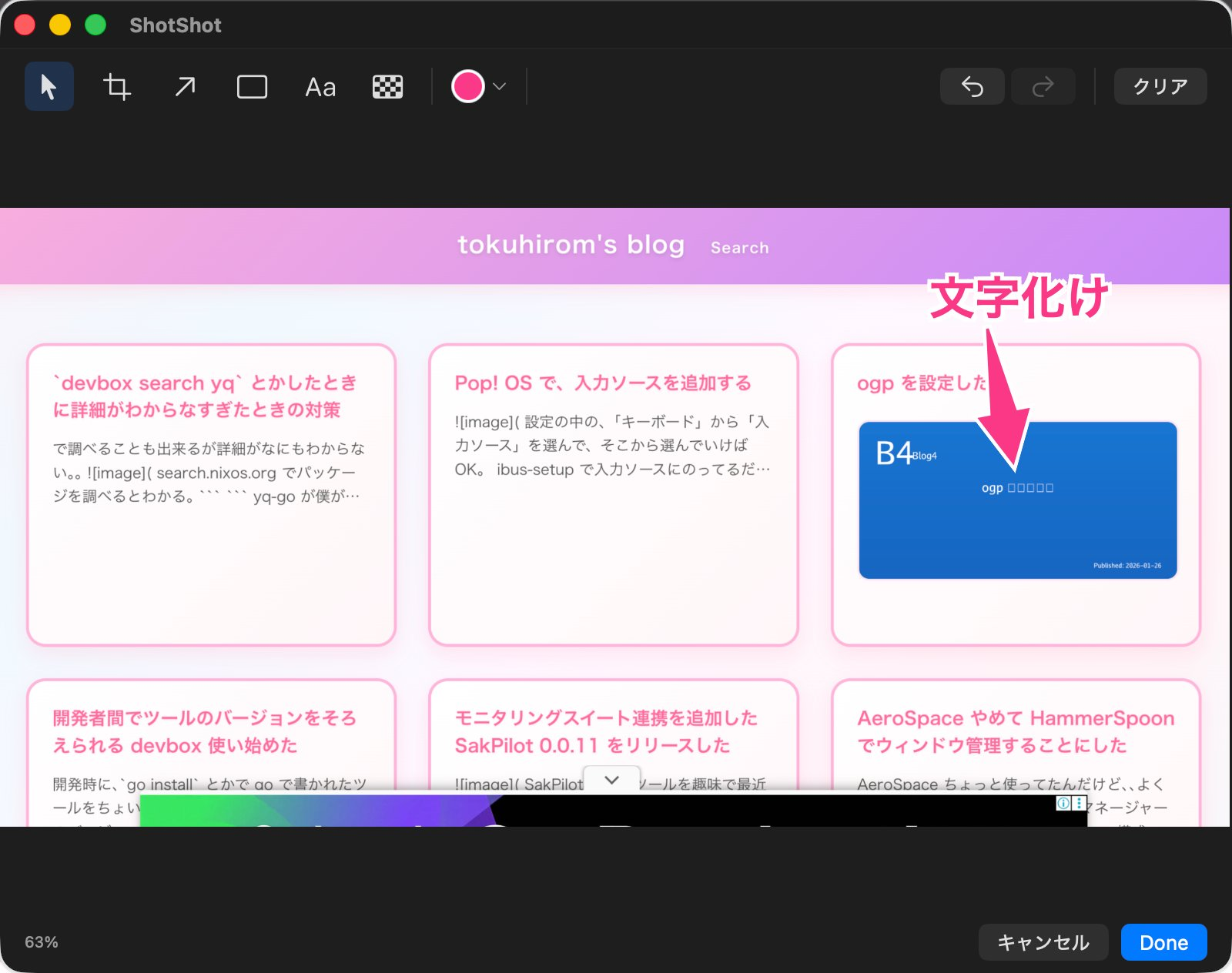Select the 文字化け text annotation

tap(1019, 297)
